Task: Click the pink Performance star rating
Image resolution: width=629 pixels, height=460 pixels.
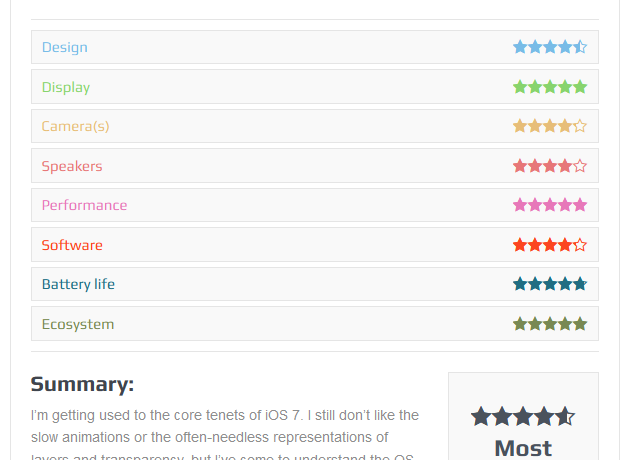Action: tap(549, 205)
